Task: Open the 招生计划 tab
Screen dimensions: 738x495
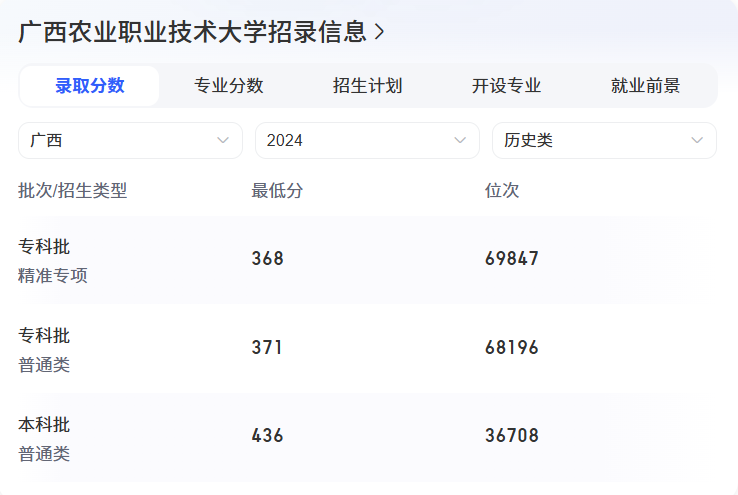Action: [368, 86]
